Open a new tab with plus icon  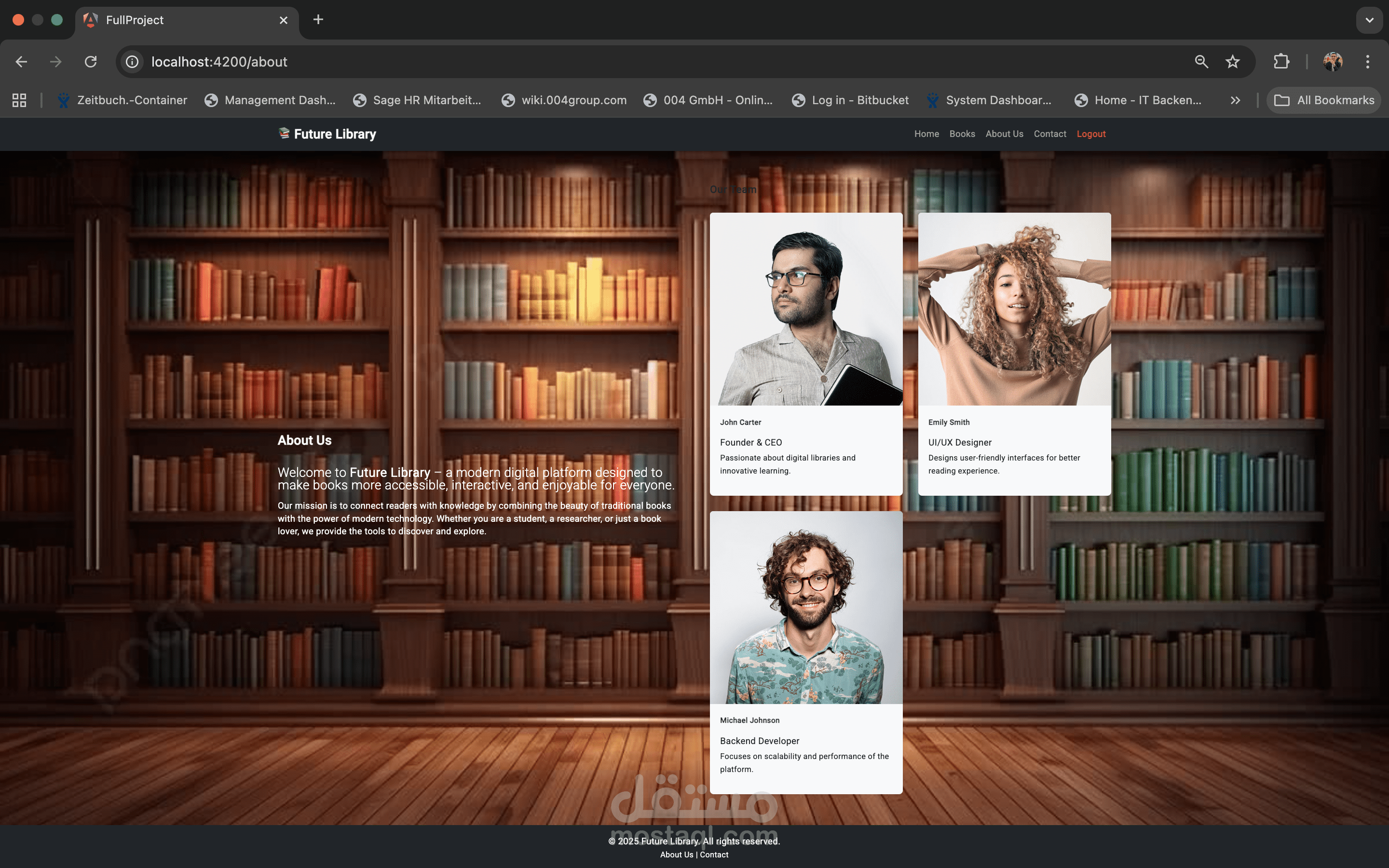pyautogui.click(x=318, y=19)
